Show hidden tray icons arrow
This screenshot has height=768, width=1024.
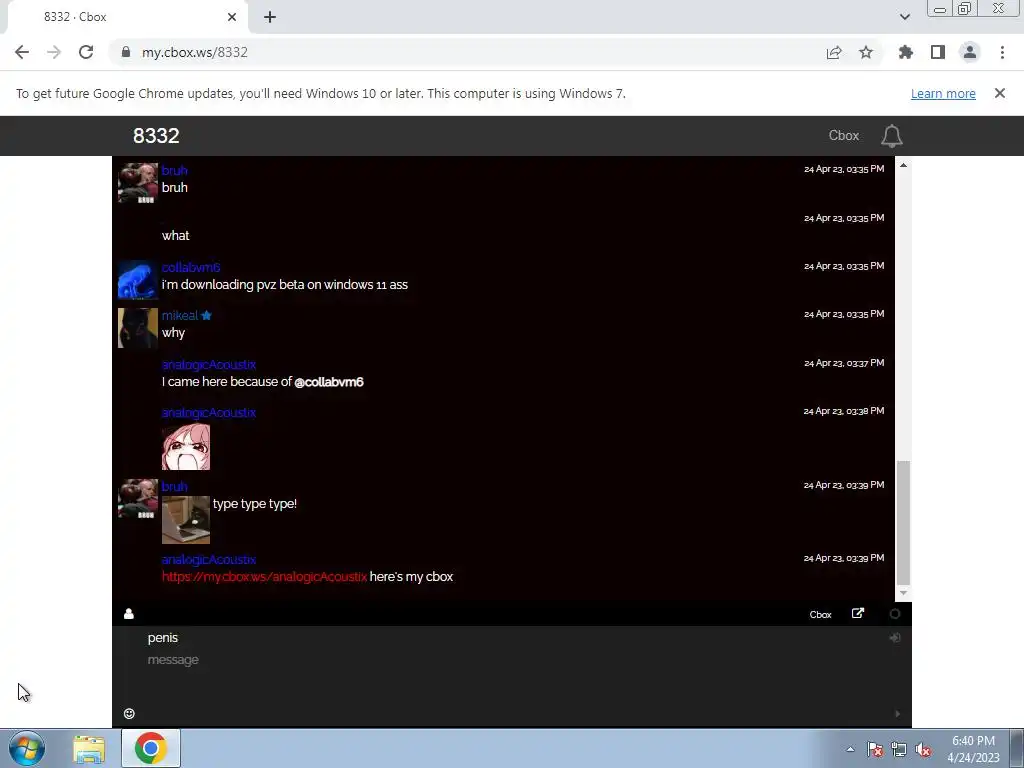coord(850,749)
